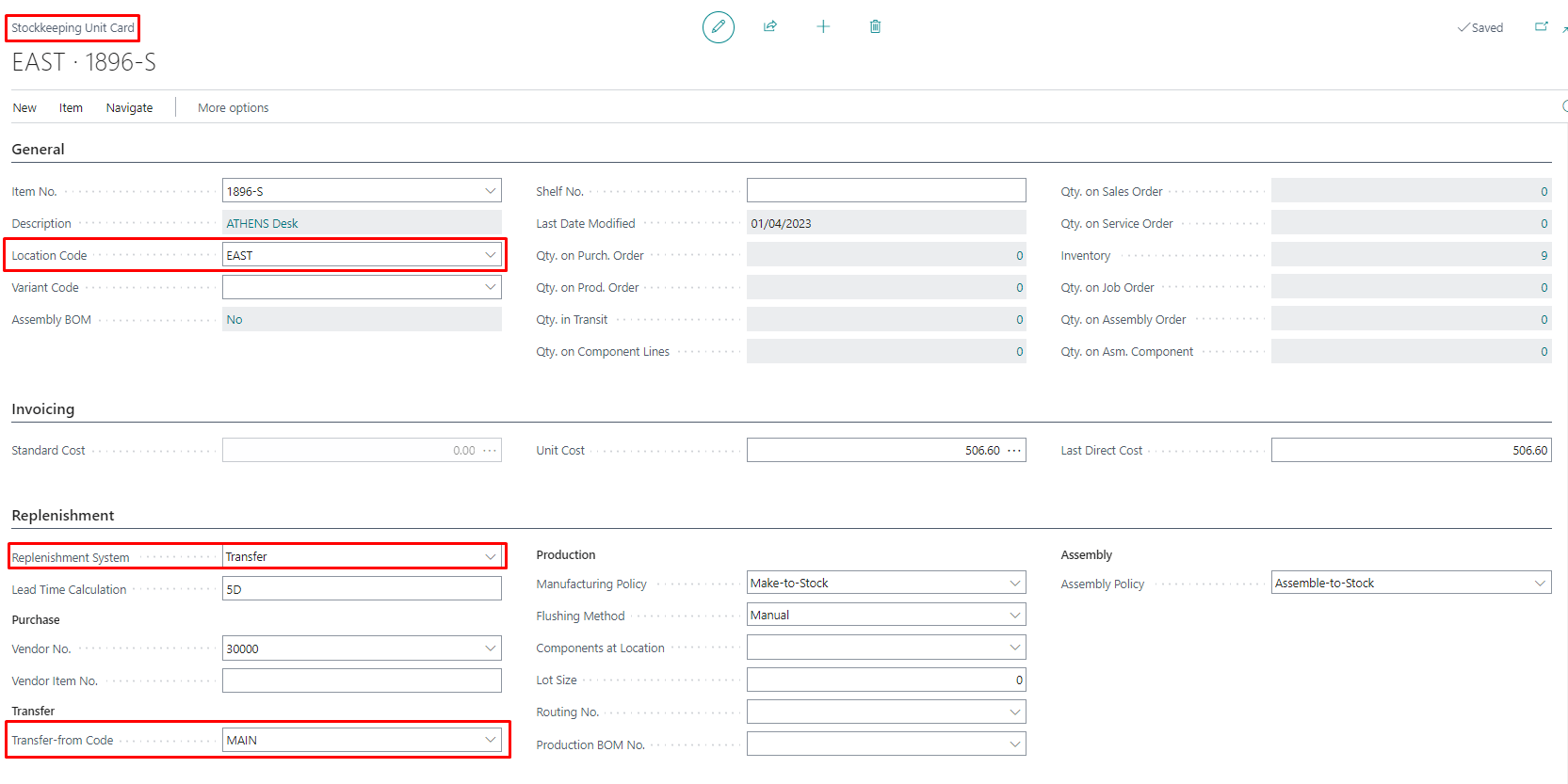Open the Manufacturing Policy dropdown

[x=1015, y=584]
